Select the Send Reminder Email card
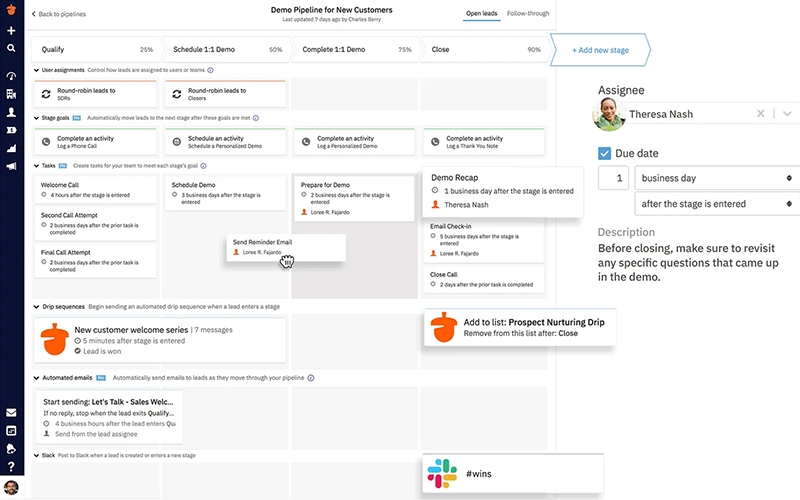Viewport: 800px width, 500px height. (x=286, y=247)
